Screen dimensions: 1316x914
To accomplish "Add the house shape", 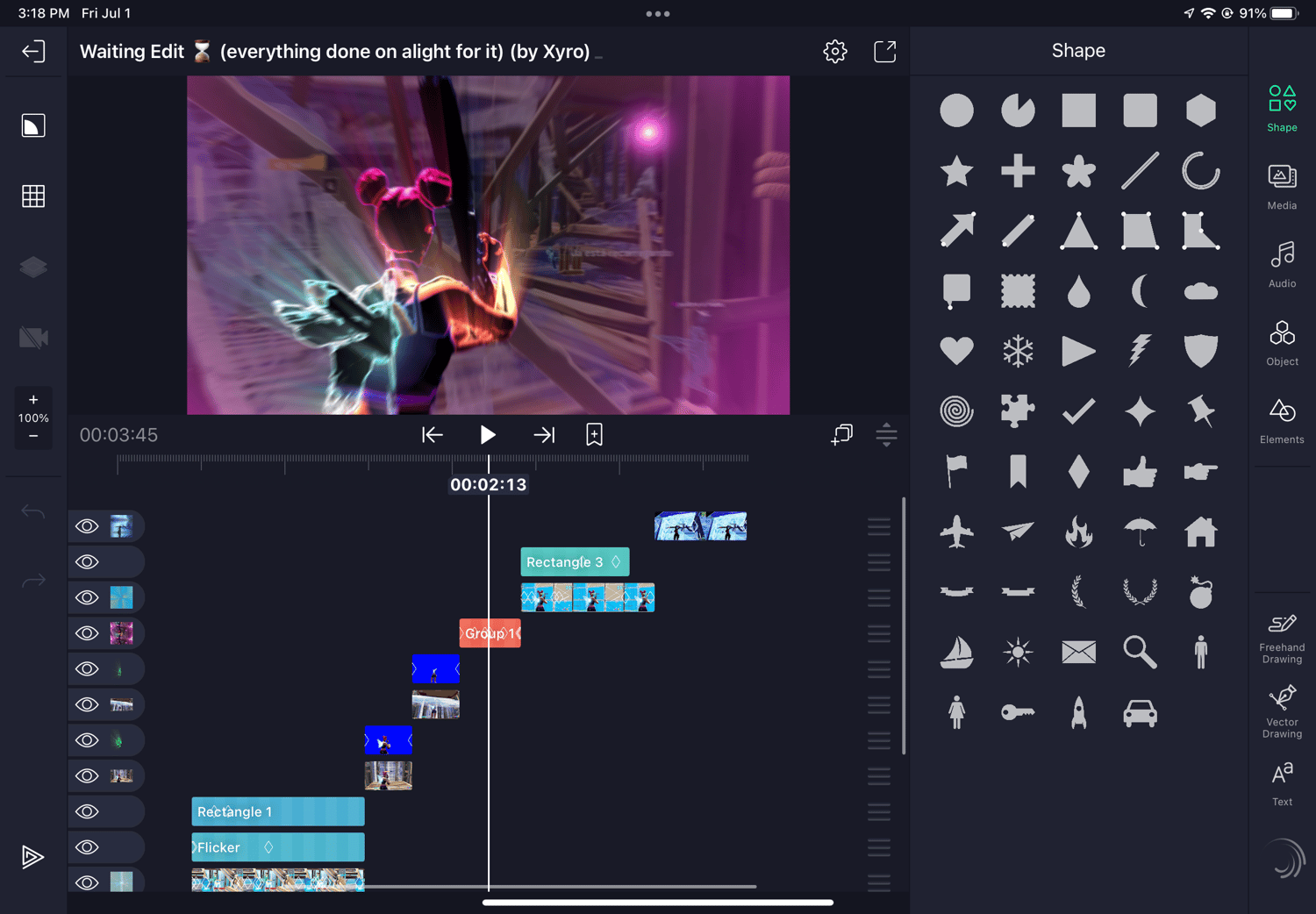I will click(1200, 531).
